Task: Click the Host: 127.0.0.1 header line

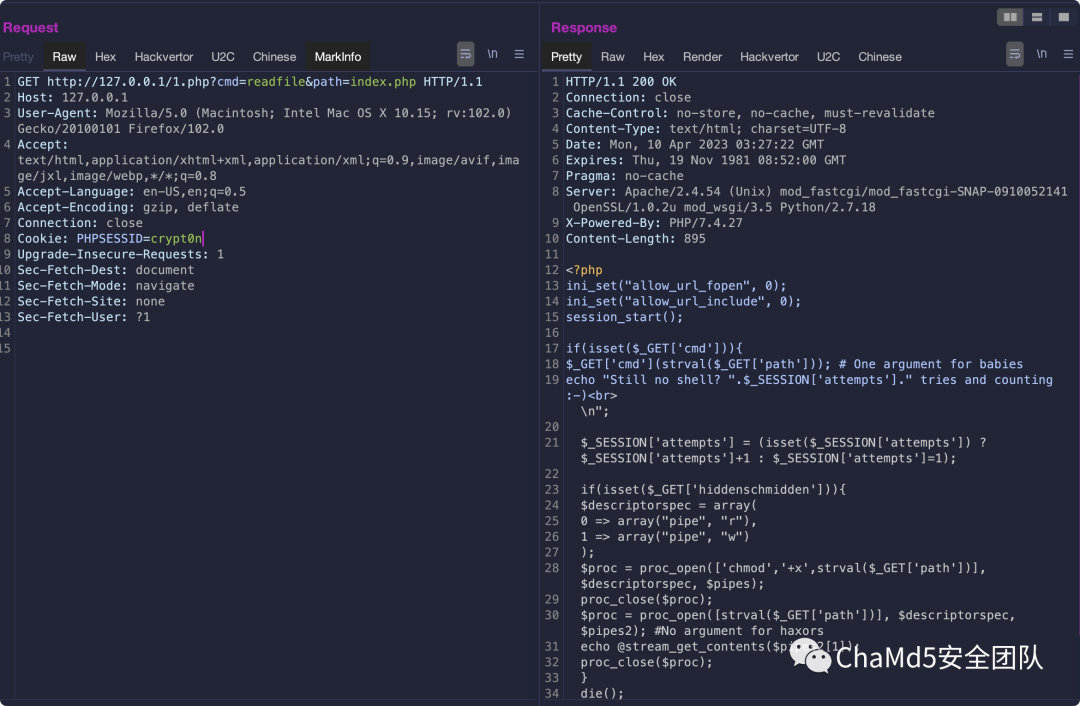Action: coord(72,98)
